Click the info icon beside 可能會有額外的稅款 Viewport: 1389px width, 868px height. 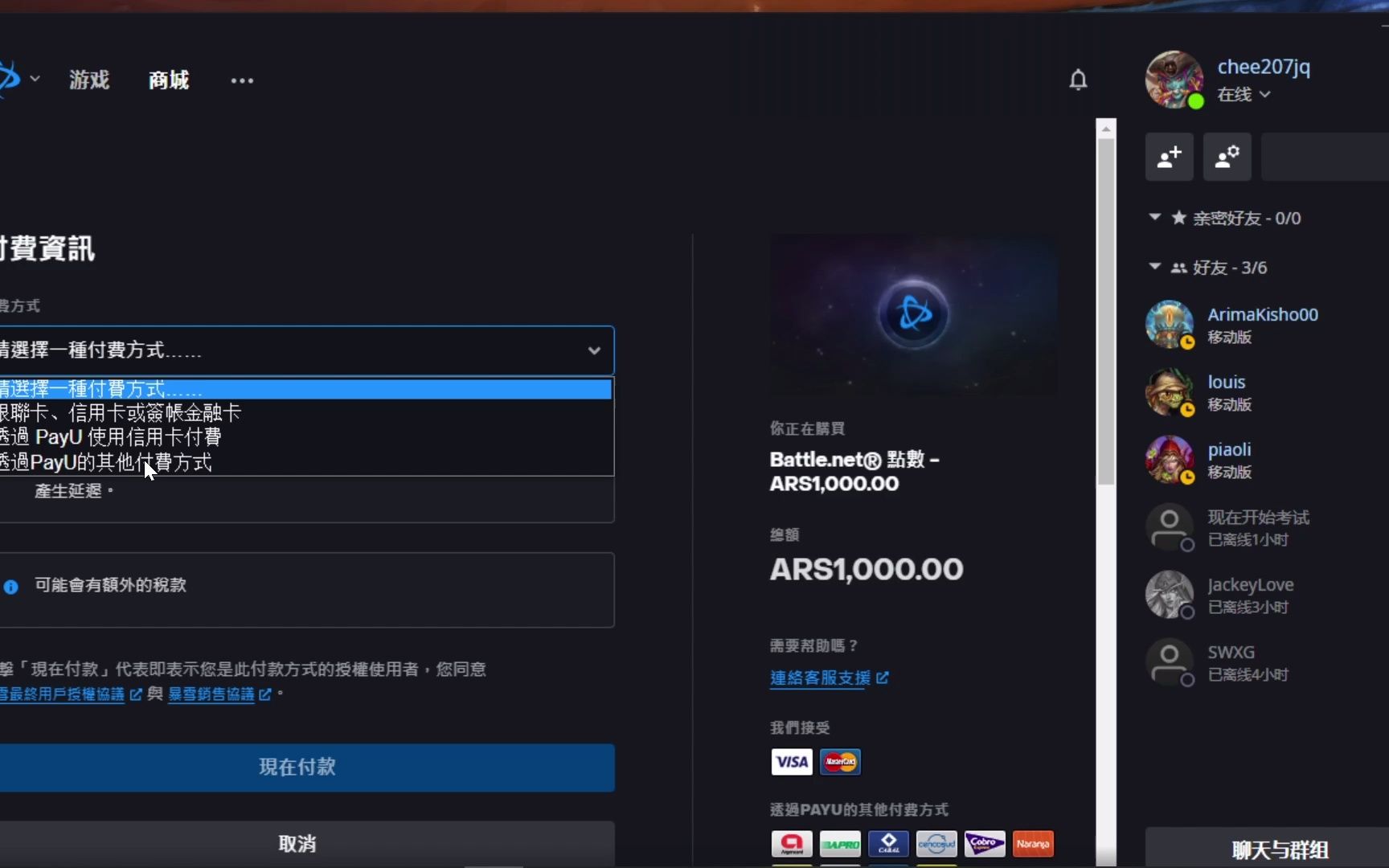point(10,587)
